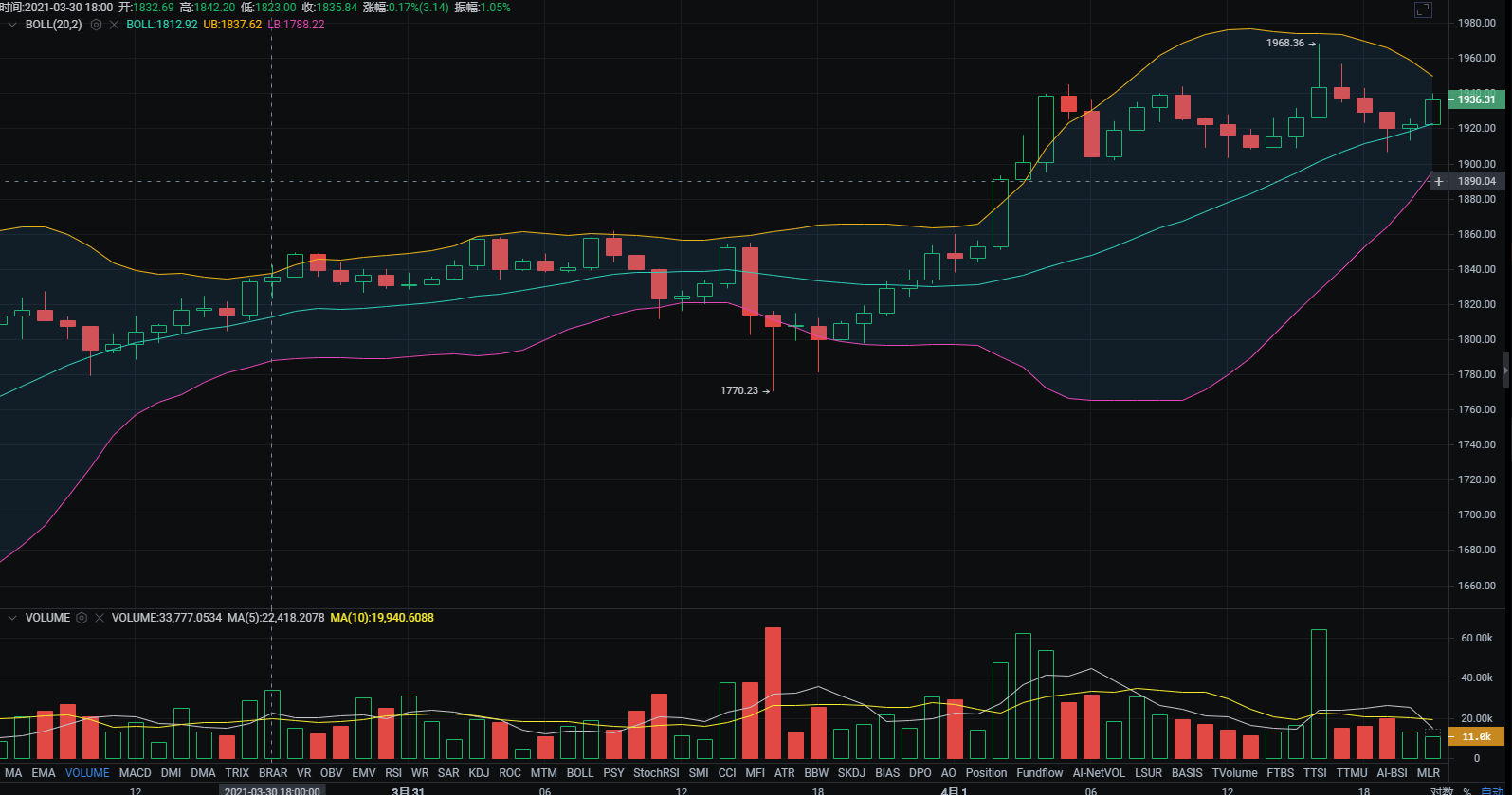This screenshot has width=1512, height=795.
Task: Remove the BOLL indicator with X
Action: tap(114, 25)
